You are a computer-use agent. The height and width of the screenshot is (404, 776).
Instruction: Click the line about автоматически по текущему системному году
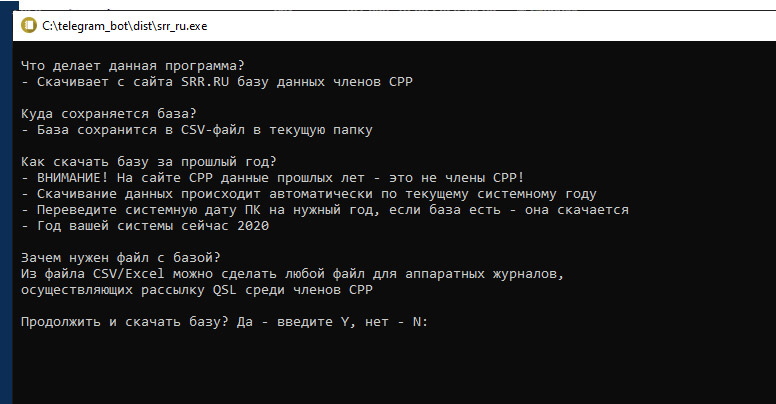click(309, 194)
